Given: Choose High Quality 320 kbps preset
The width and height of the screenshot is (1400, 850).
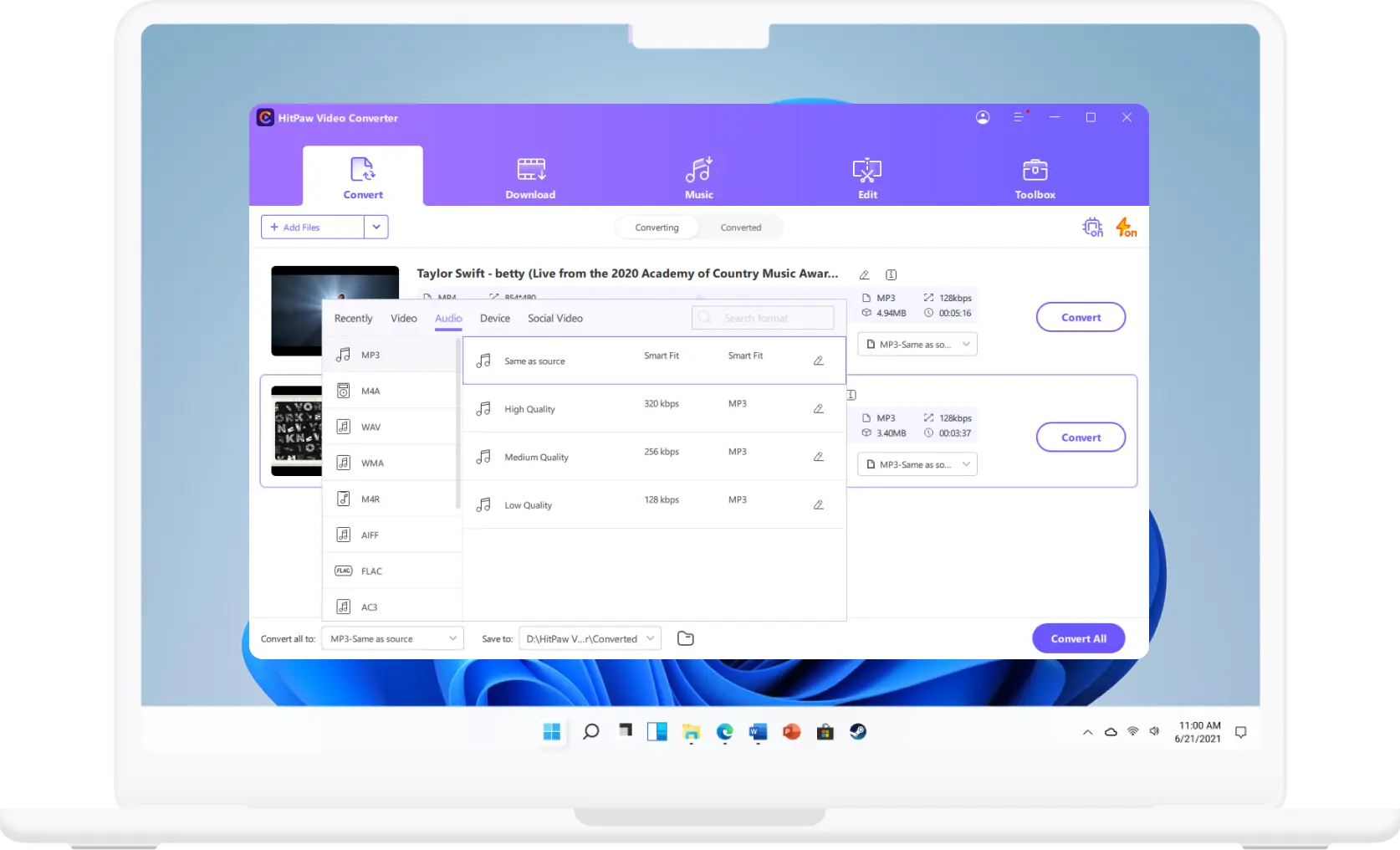Looking at the screenshot, I should [x=654, y=408].
